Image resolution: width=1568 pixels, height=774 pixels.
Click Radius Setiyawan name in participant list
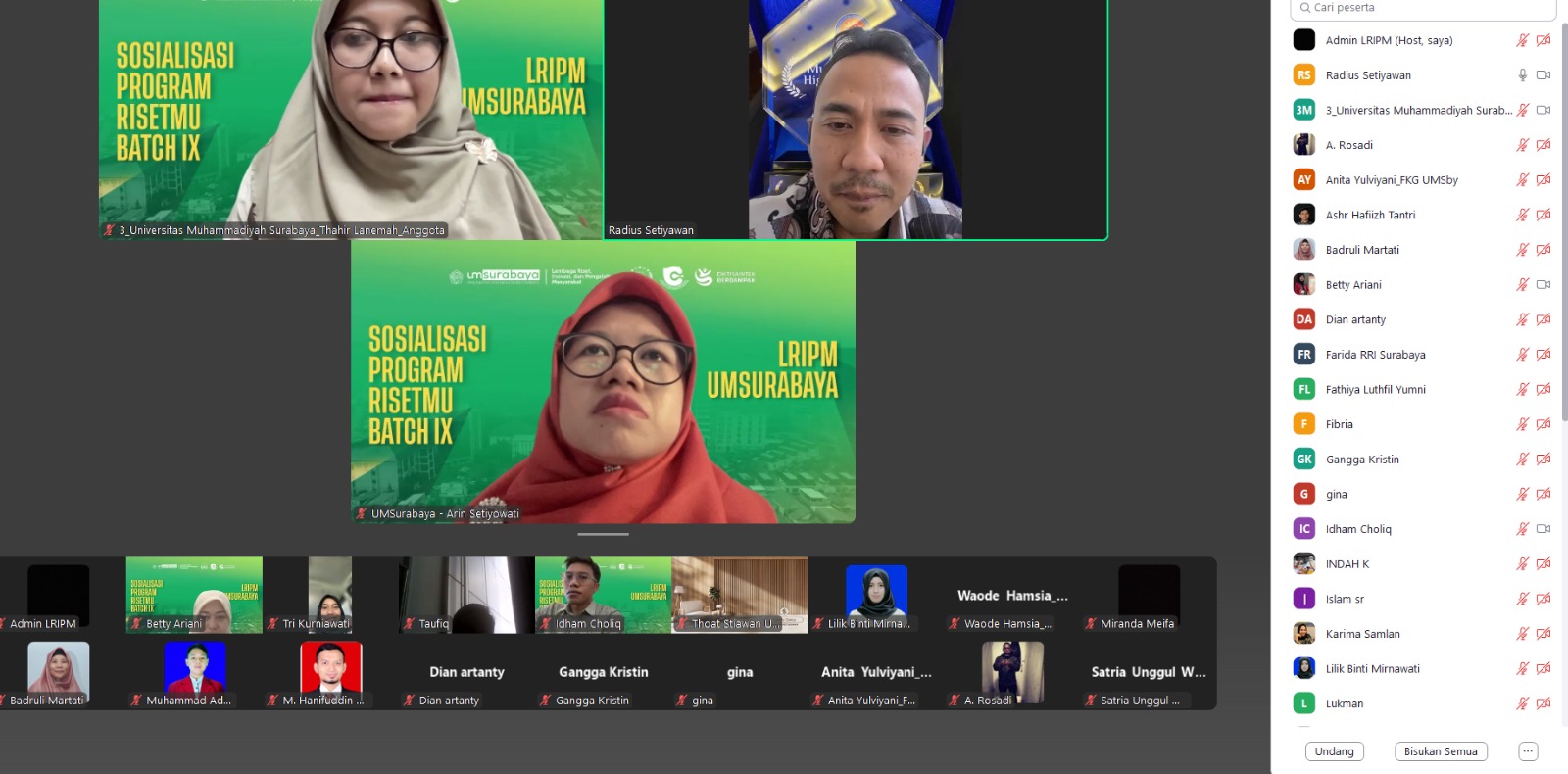coord(1368,75)
